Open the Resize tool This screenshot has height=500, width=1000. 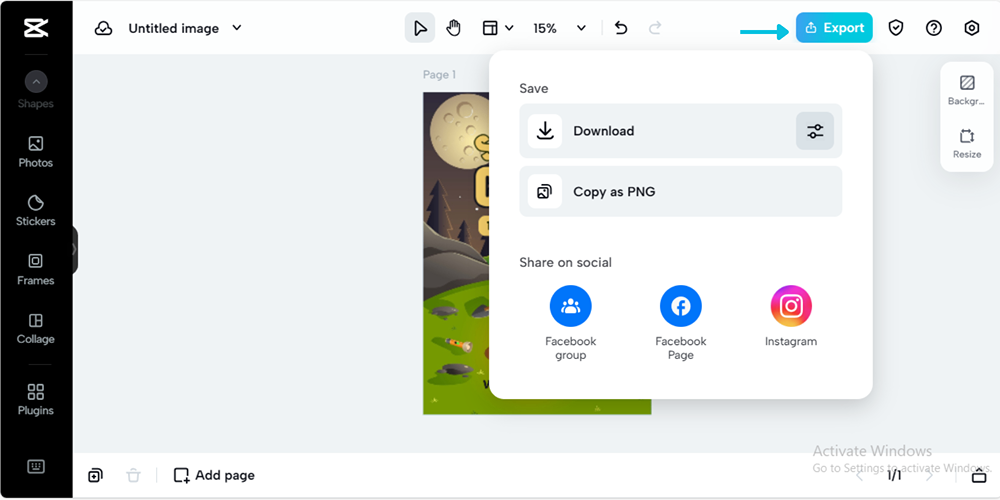967,143
